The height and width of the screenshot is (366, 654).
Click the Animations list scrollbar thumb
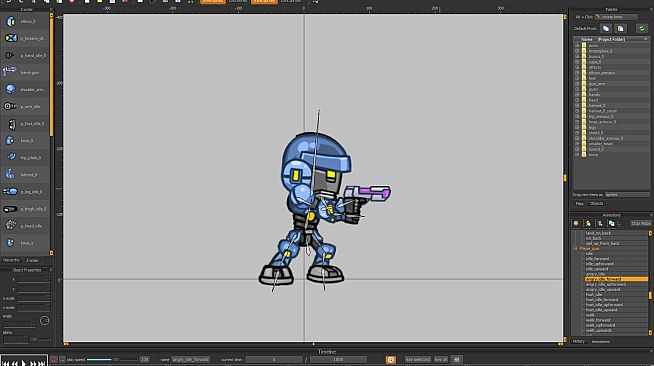[650, 295]
